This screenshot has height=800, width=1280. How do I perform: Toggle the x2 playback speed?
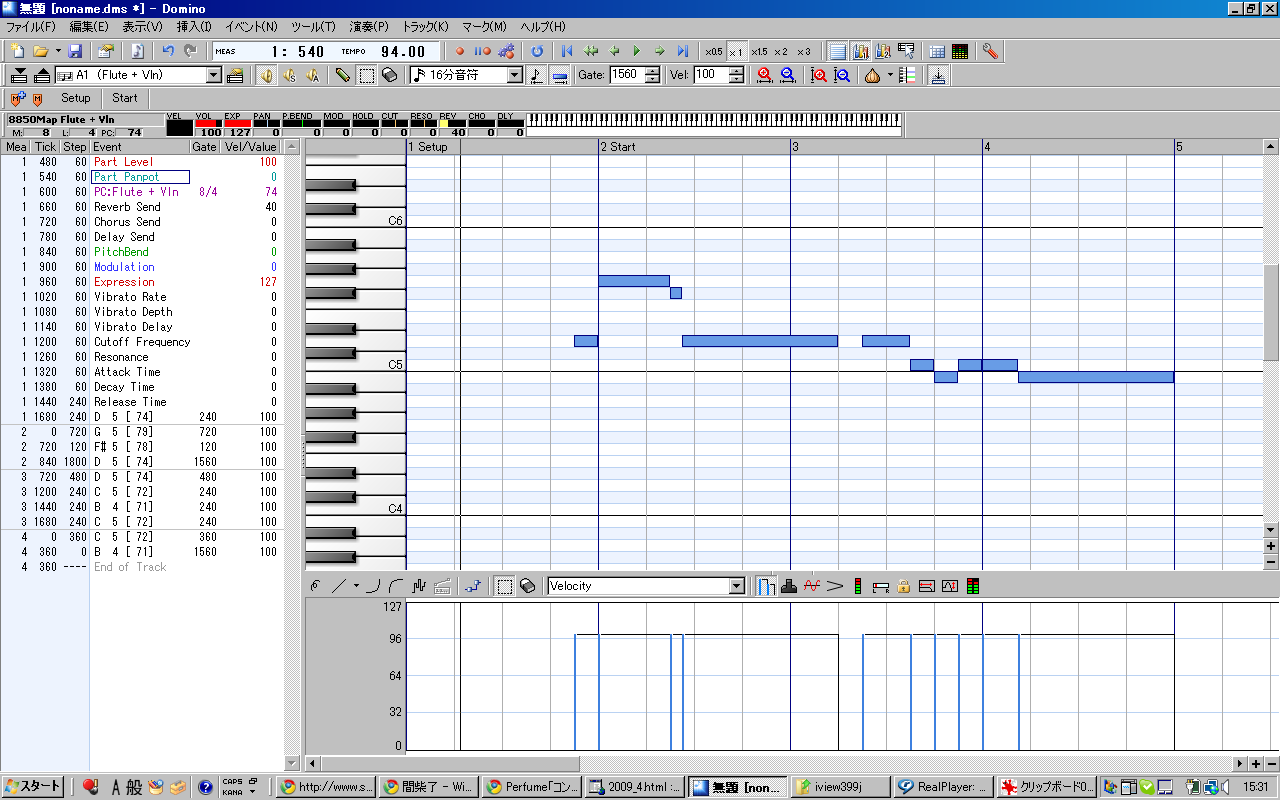780,51
